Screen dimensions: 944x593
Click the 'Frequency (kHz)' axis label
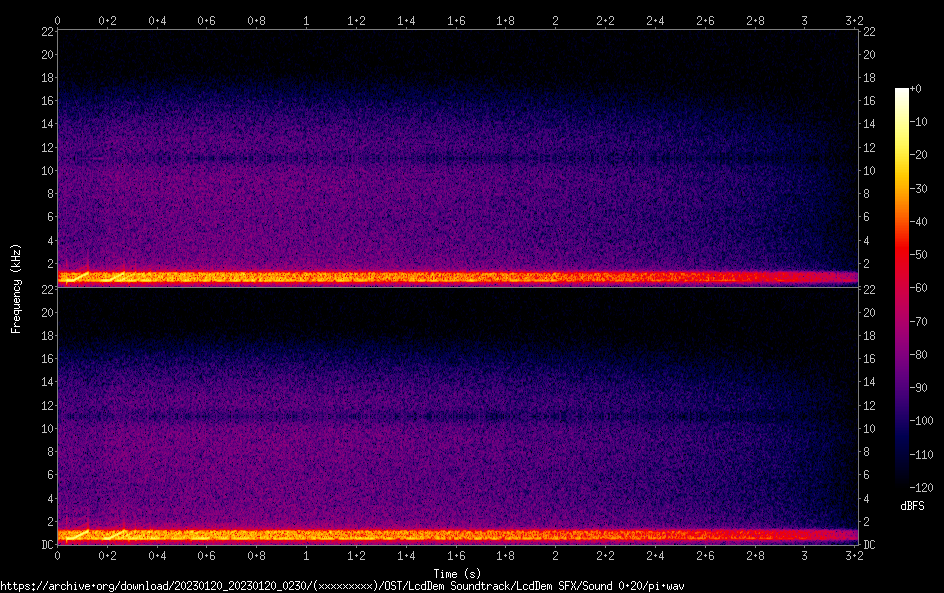[15, 287]
